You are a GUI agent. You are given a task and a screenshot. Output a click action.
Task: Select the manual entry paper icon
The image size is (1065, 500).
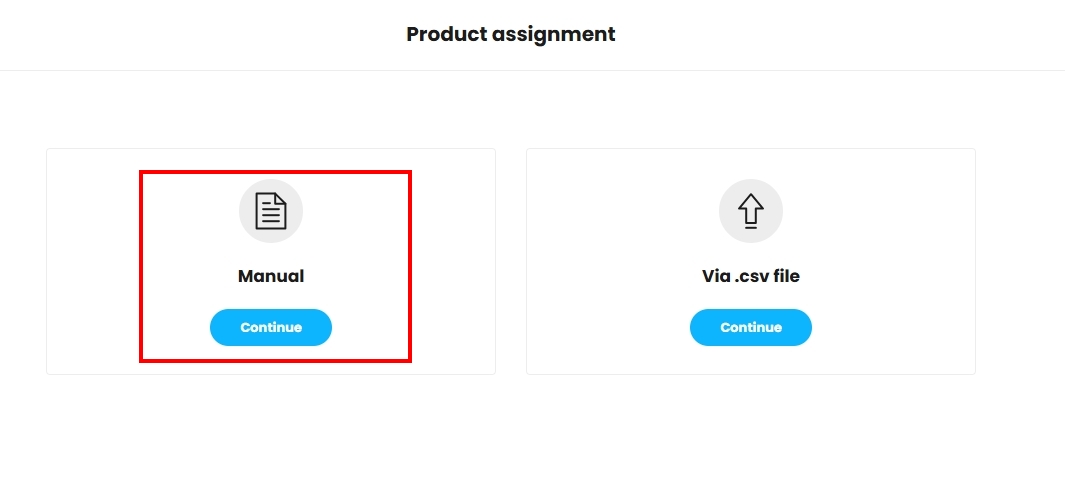[271, 211]
